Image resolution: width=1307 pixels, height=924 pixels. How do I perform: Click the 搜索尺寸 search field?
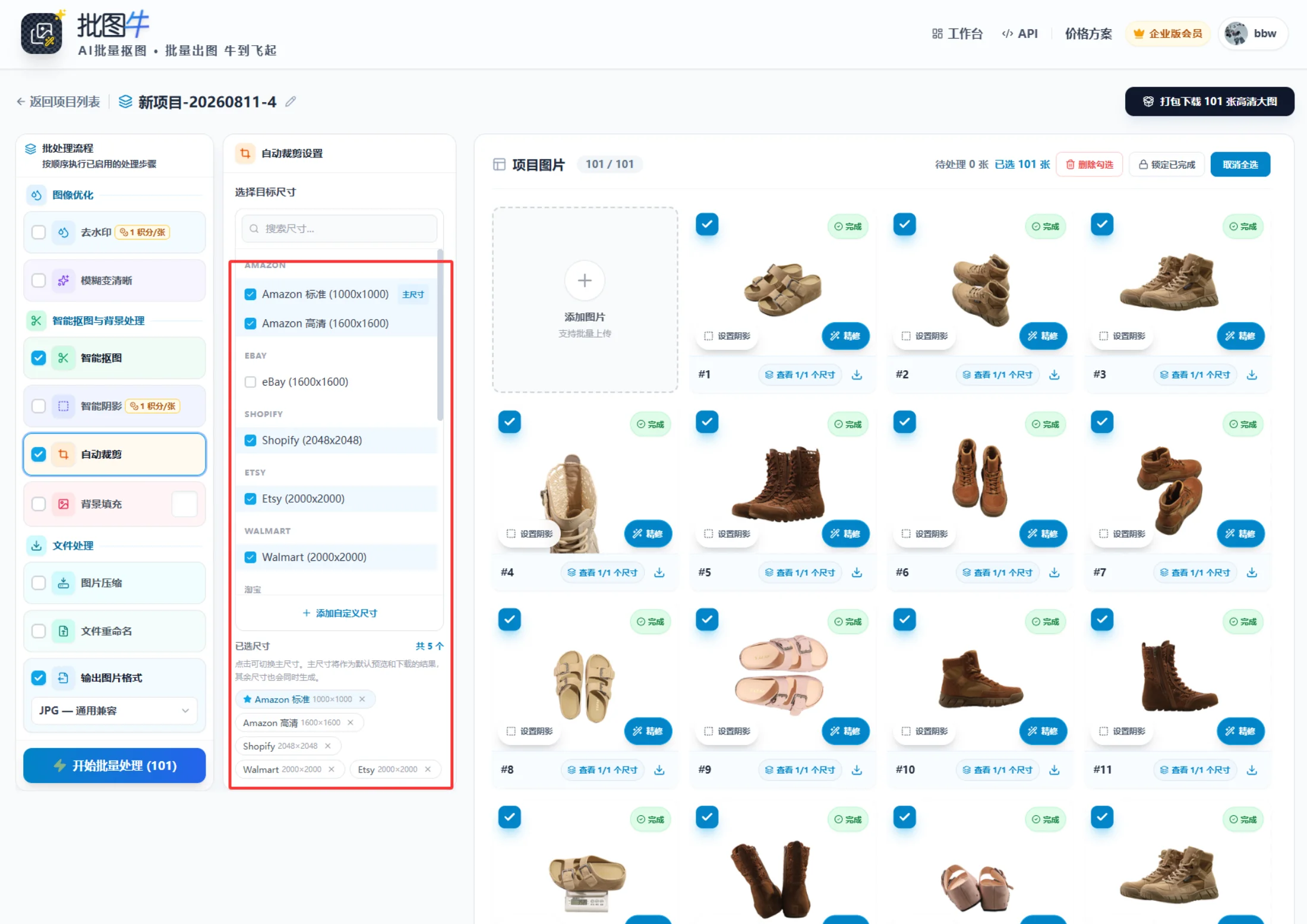[x=339, y=229]
